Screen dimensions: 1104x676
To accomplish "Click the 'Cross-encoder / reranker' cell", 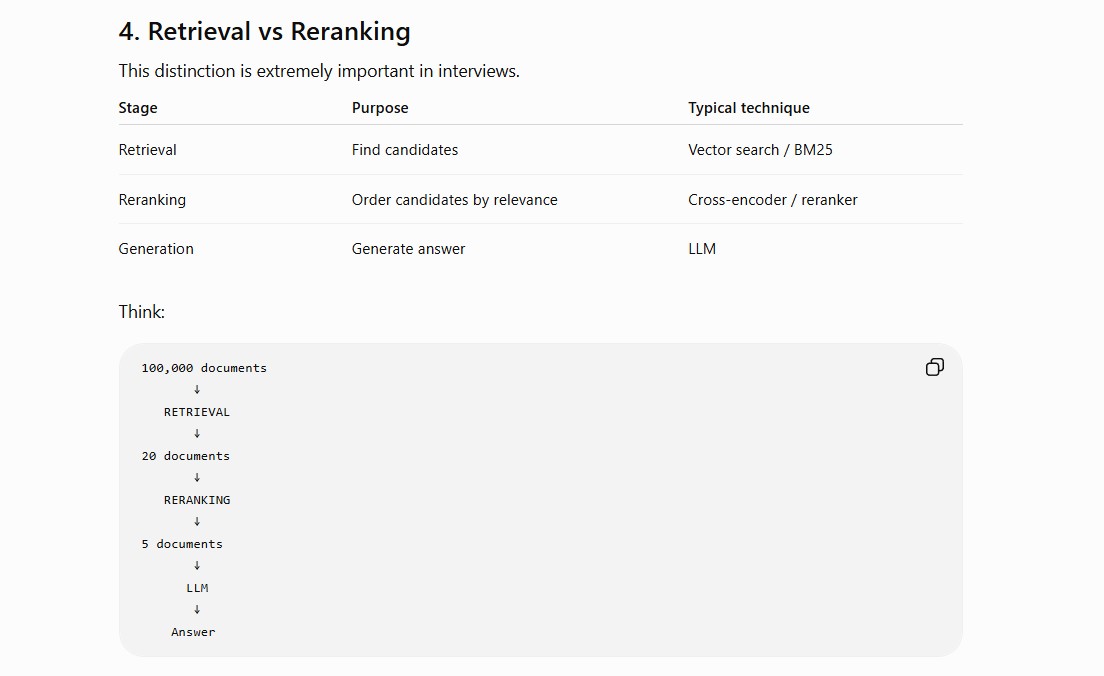I will click(772, 200).
